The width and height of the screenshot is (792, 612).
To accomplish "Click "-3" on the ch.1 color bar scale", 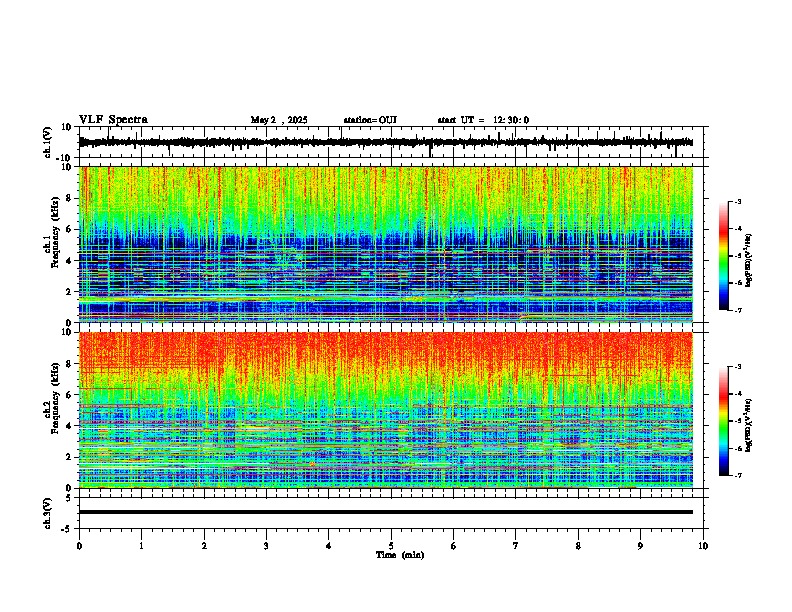I will (x=737, y=201).
